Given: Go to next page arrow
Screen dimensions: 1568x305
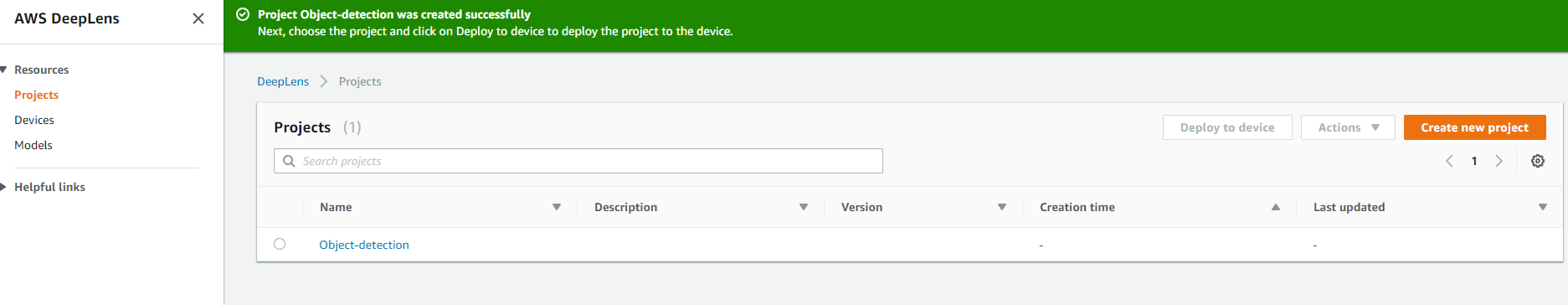Looking at the screenshot, I should pos(1499,161).
